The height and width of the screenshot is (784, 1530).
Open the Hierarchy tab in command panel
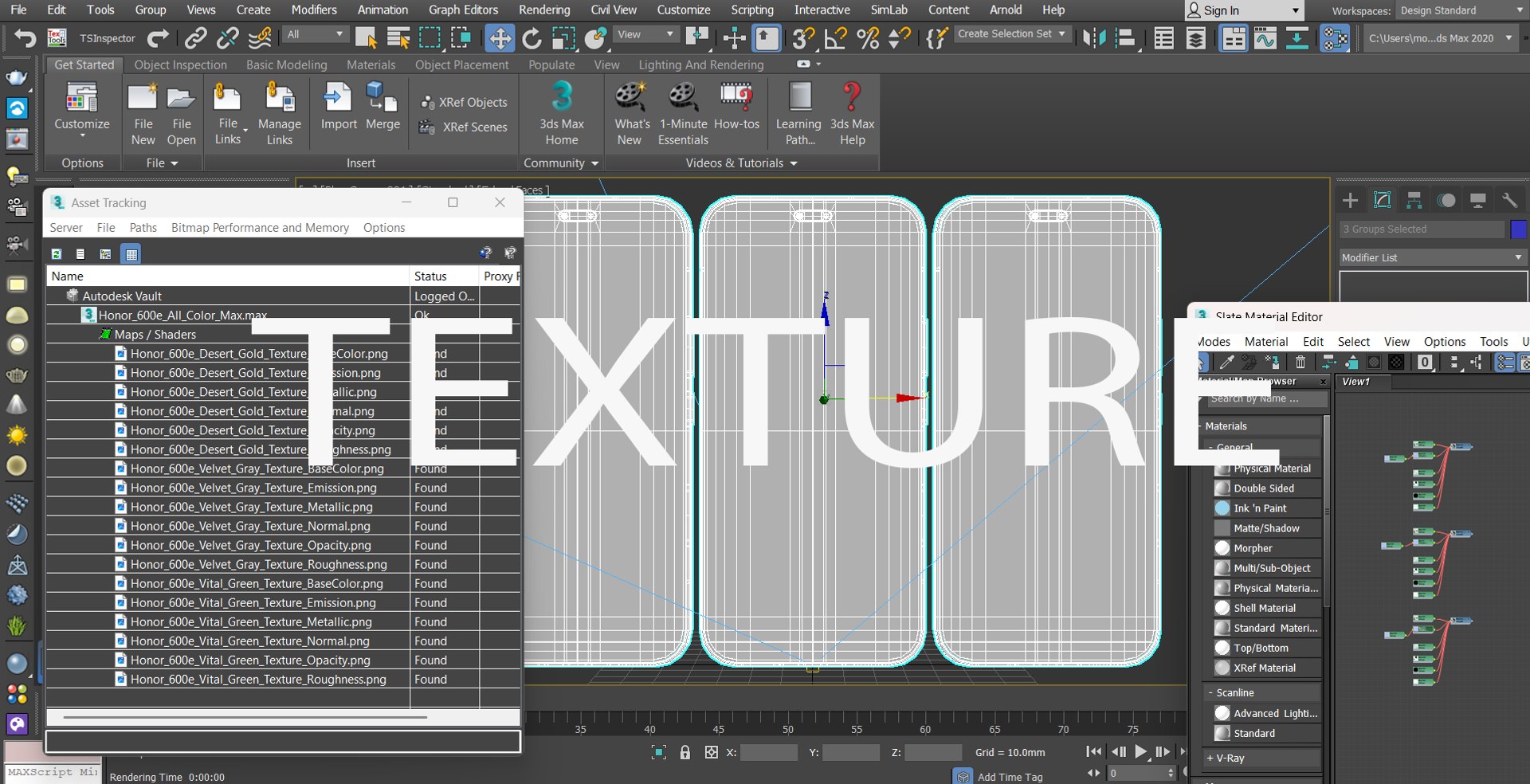[x=1414, y=200]
